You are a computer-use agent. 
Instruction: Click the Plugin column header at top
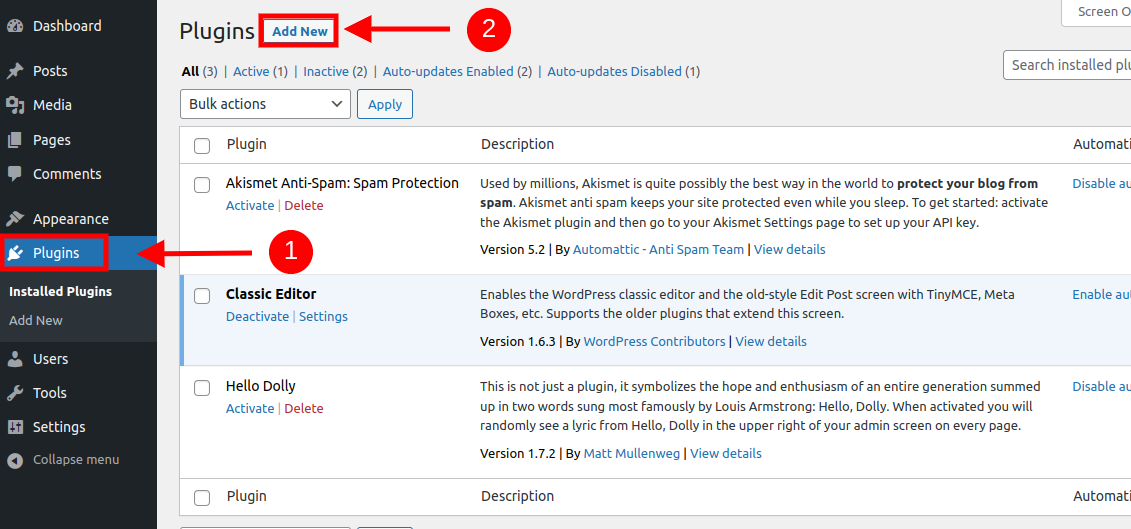pos(247,144)
